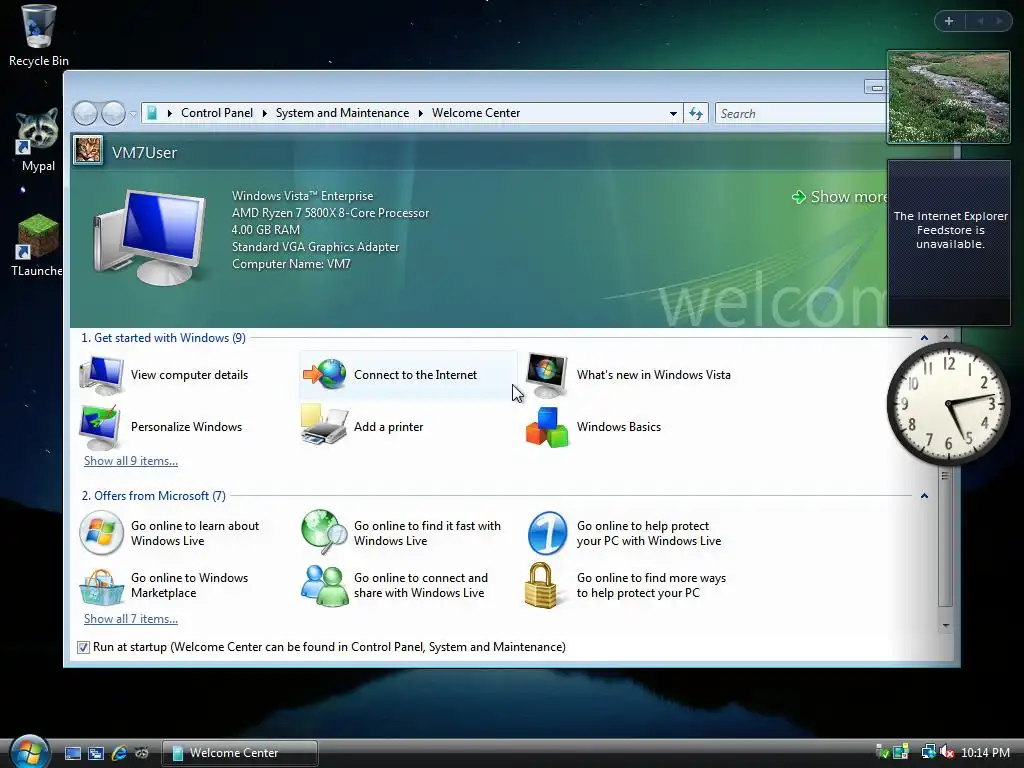The height and width of the screenshot is (768, 1024).
Task: Collapse Get started with Windows section
Action: click(x=924, y=338)
